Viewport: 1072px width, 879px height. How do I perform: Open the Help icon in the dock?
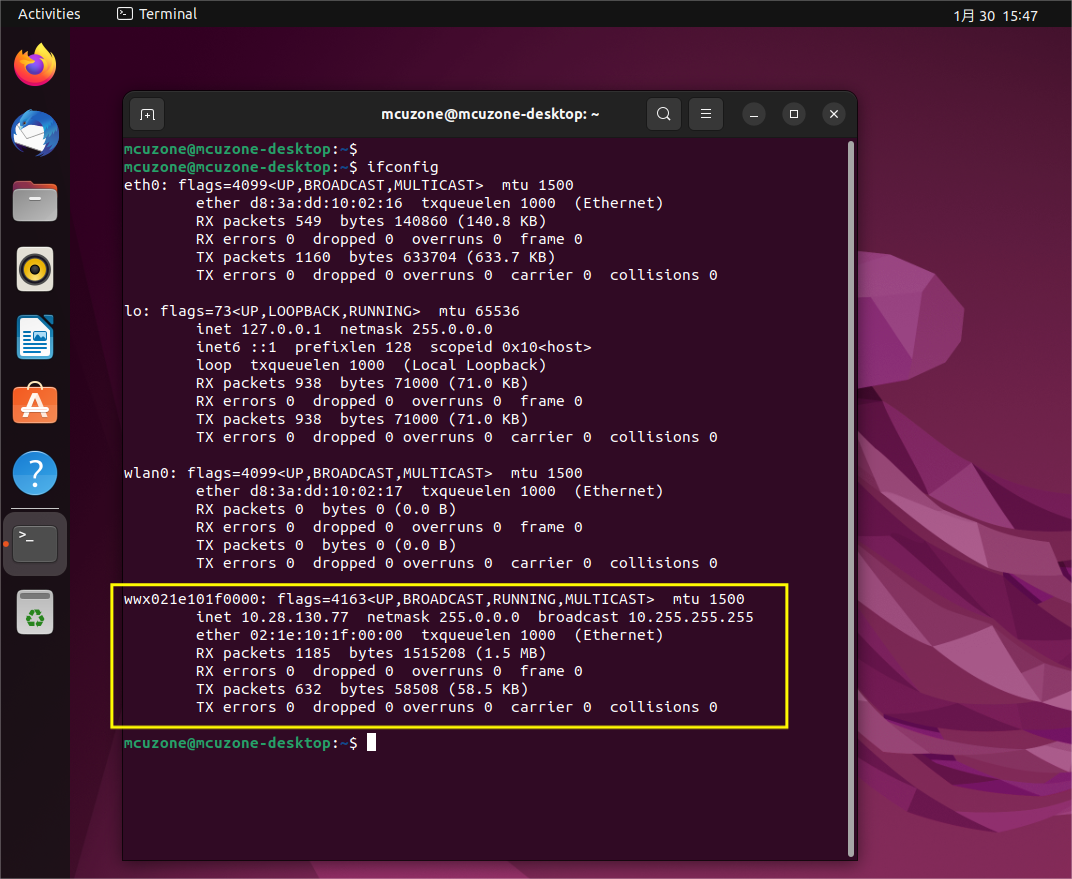[x=35, y=473]
